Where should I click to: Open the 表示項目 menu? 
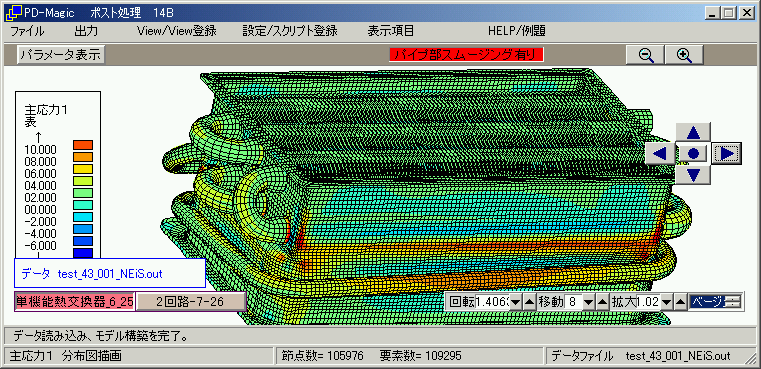(x=391, y=32)
